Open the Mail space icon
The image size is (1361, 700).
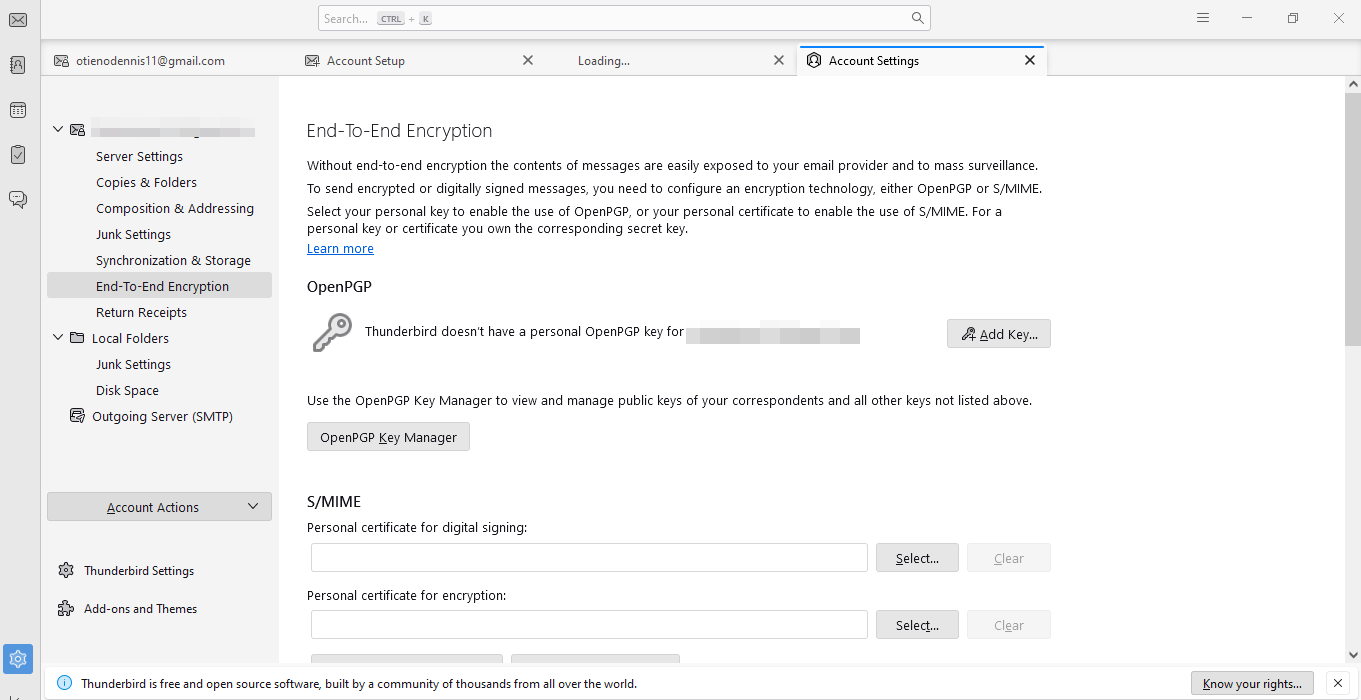tap(18, 19)
